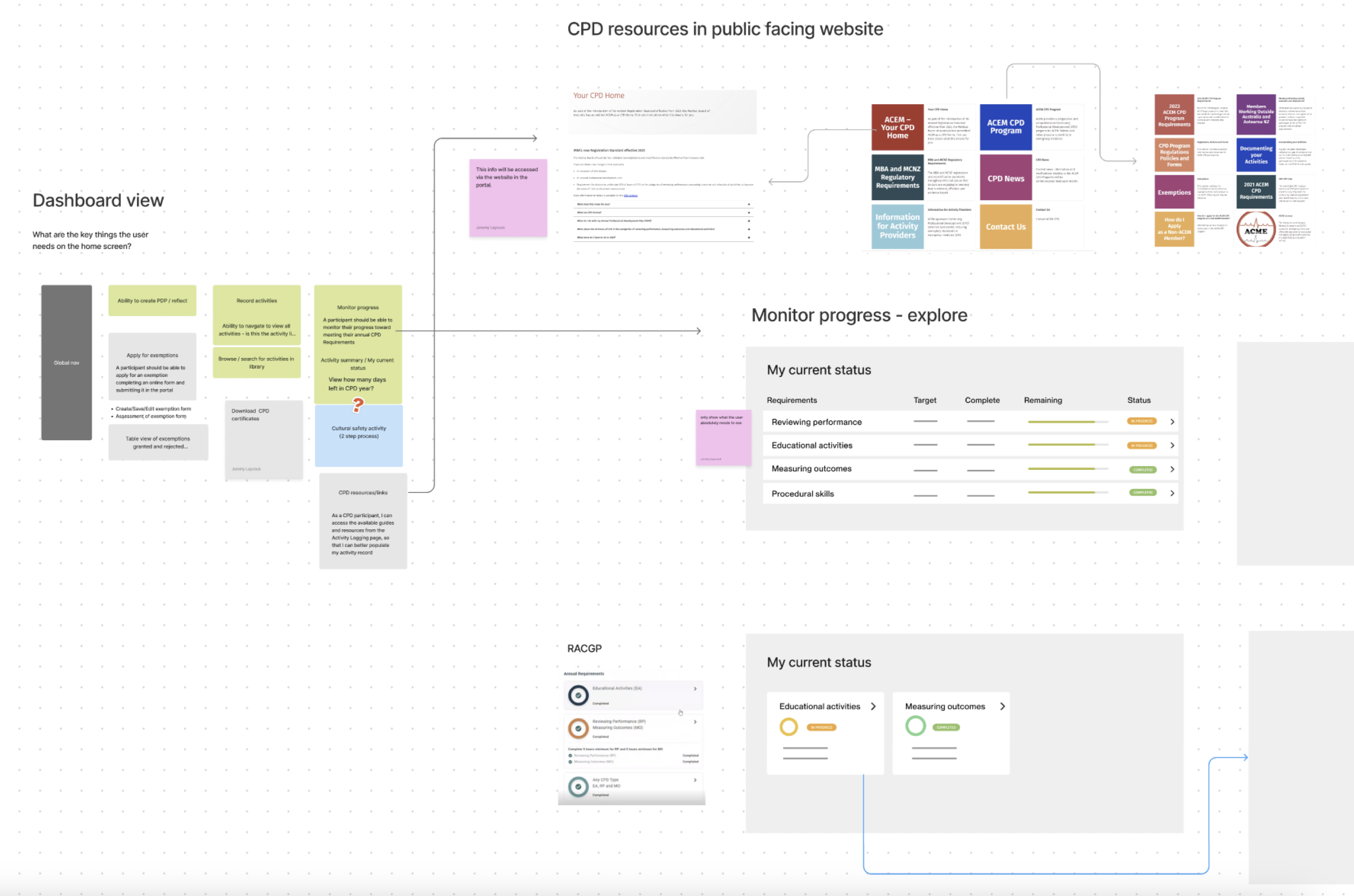
Task: Expand the Procedural skills row chevron
Action: click(x=1172, y=493)
